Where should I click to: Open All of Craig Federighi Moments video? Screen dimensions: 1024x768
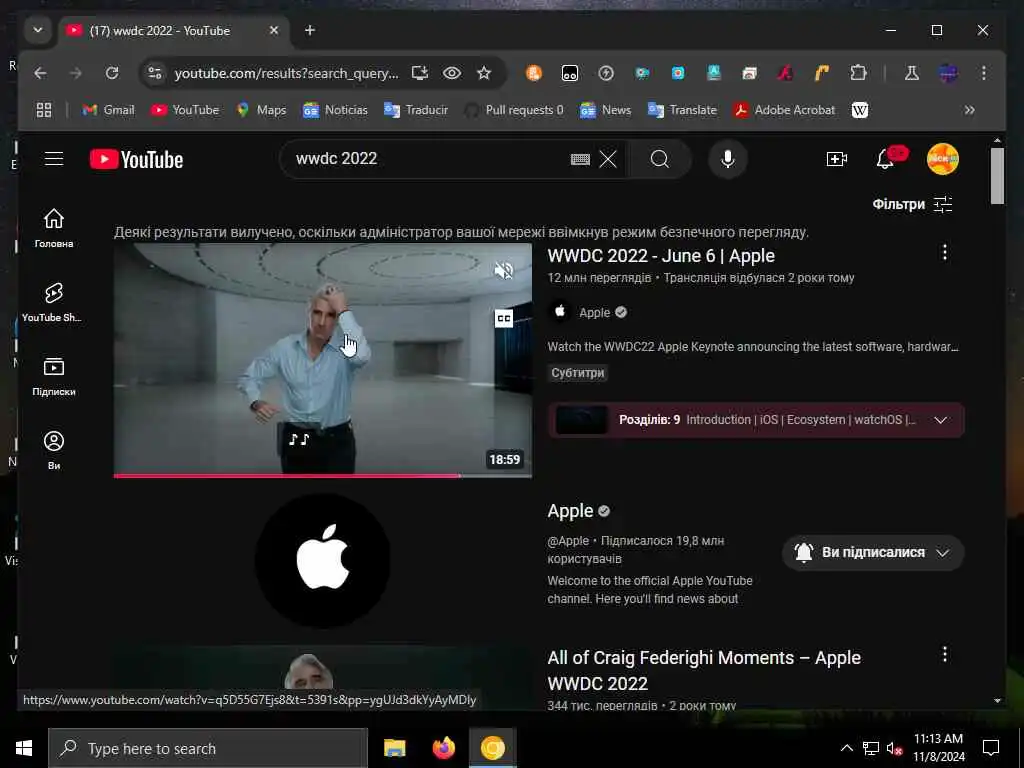[x=704, y=670]
